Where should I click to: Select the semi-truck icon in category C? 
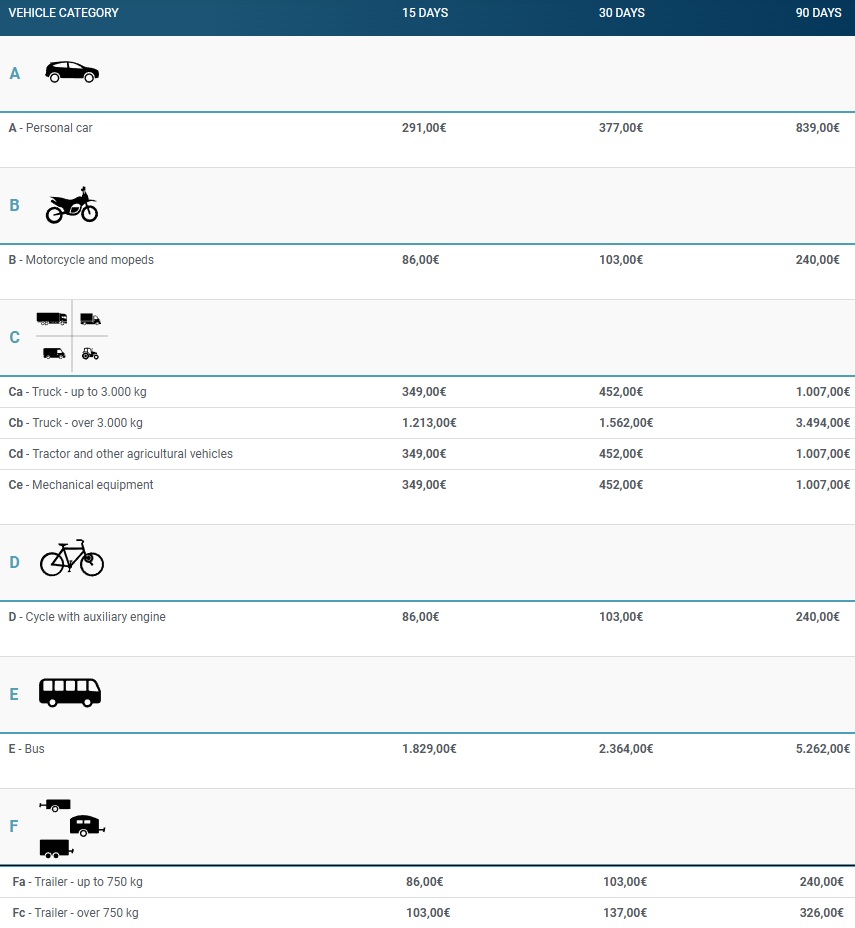tap(51, 319)
